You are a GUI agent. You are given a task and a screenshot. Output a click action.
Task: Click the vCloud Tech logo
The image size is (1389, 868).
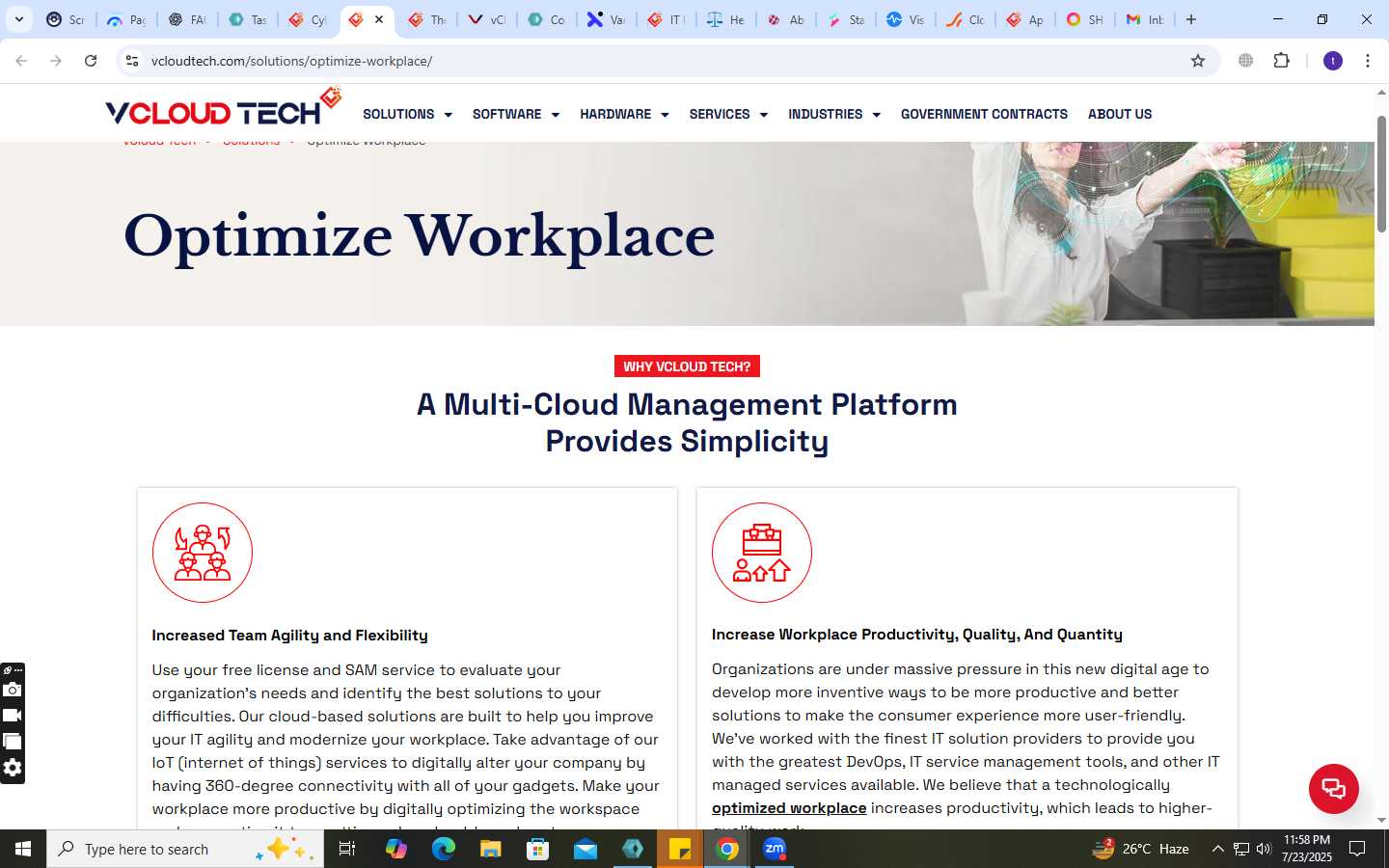tap(224, 108)
